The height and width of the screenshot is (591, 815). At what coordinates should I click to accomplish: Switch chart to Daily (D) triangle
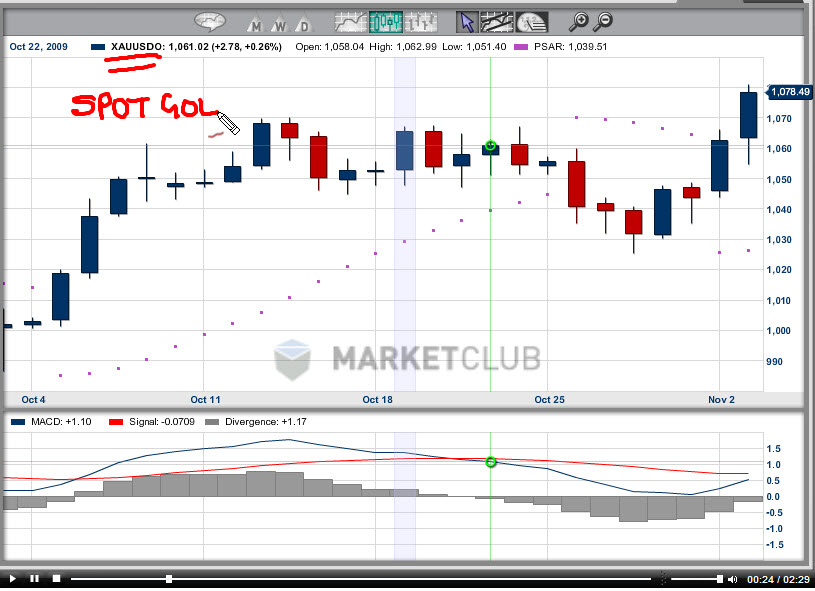point(305,23)
